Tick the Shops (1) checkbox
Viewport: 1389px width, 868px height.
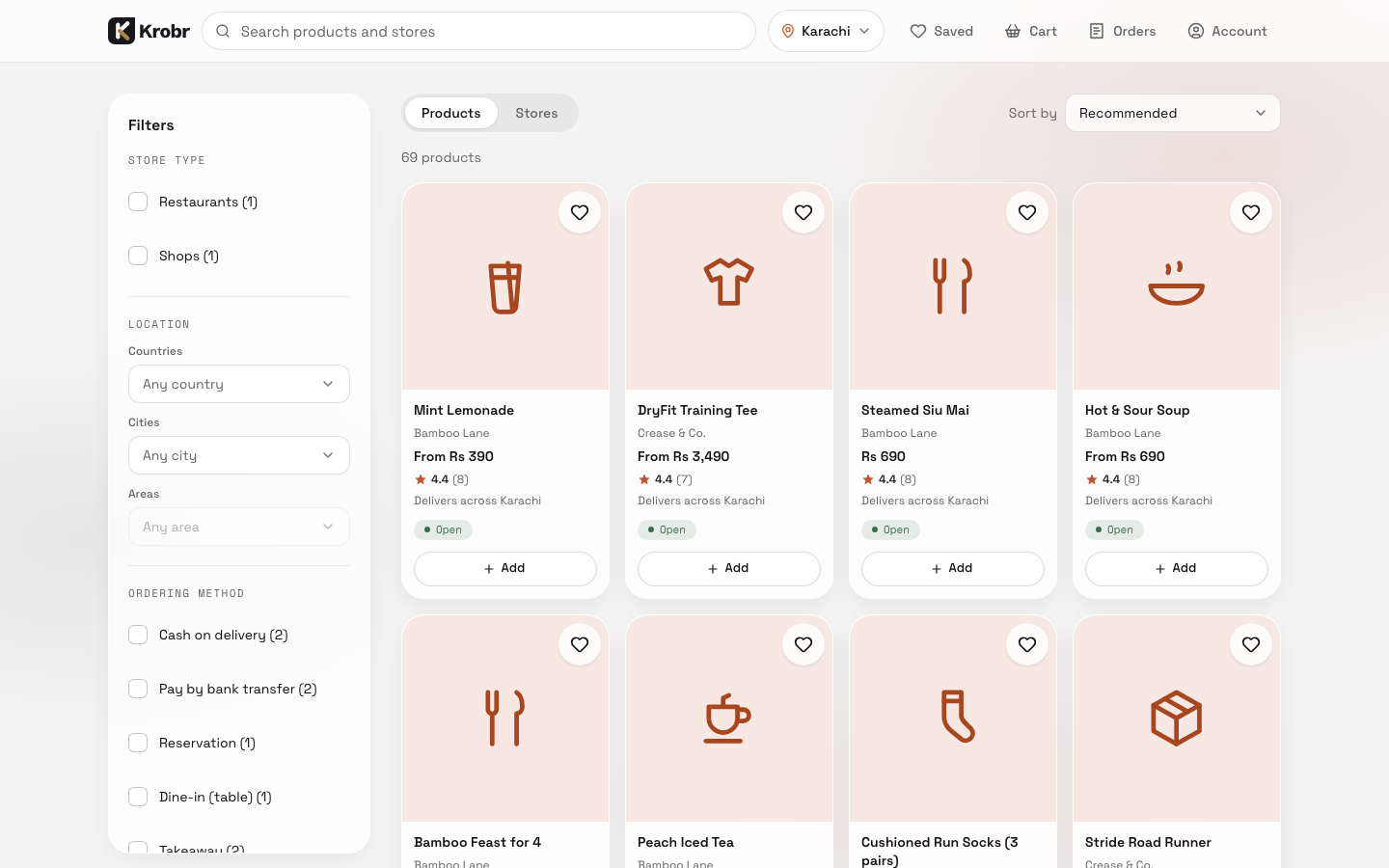click(138, 256)
